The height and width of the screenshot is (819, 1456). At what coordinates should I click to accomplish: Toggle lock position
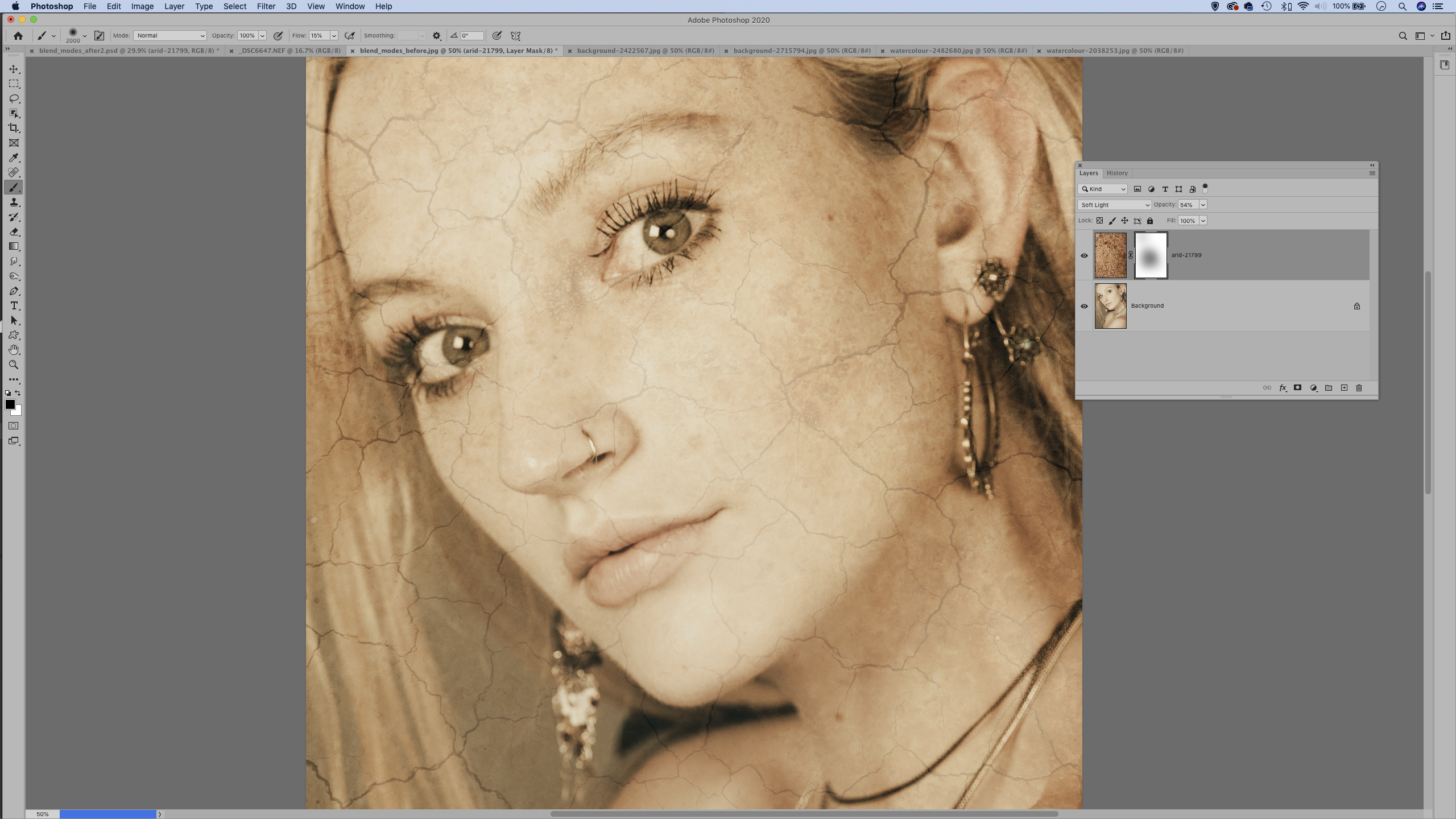click(1124, 221)
